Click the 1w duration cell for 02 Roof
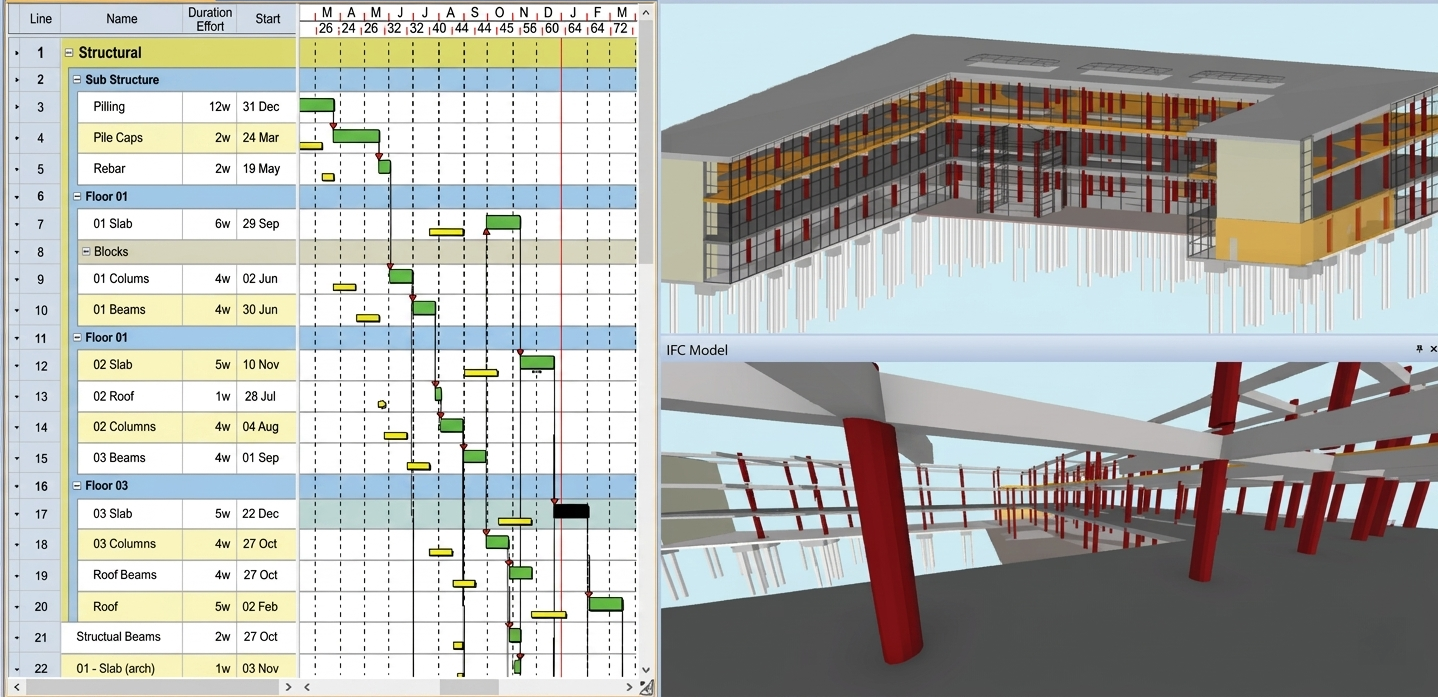 pos(210,396)
